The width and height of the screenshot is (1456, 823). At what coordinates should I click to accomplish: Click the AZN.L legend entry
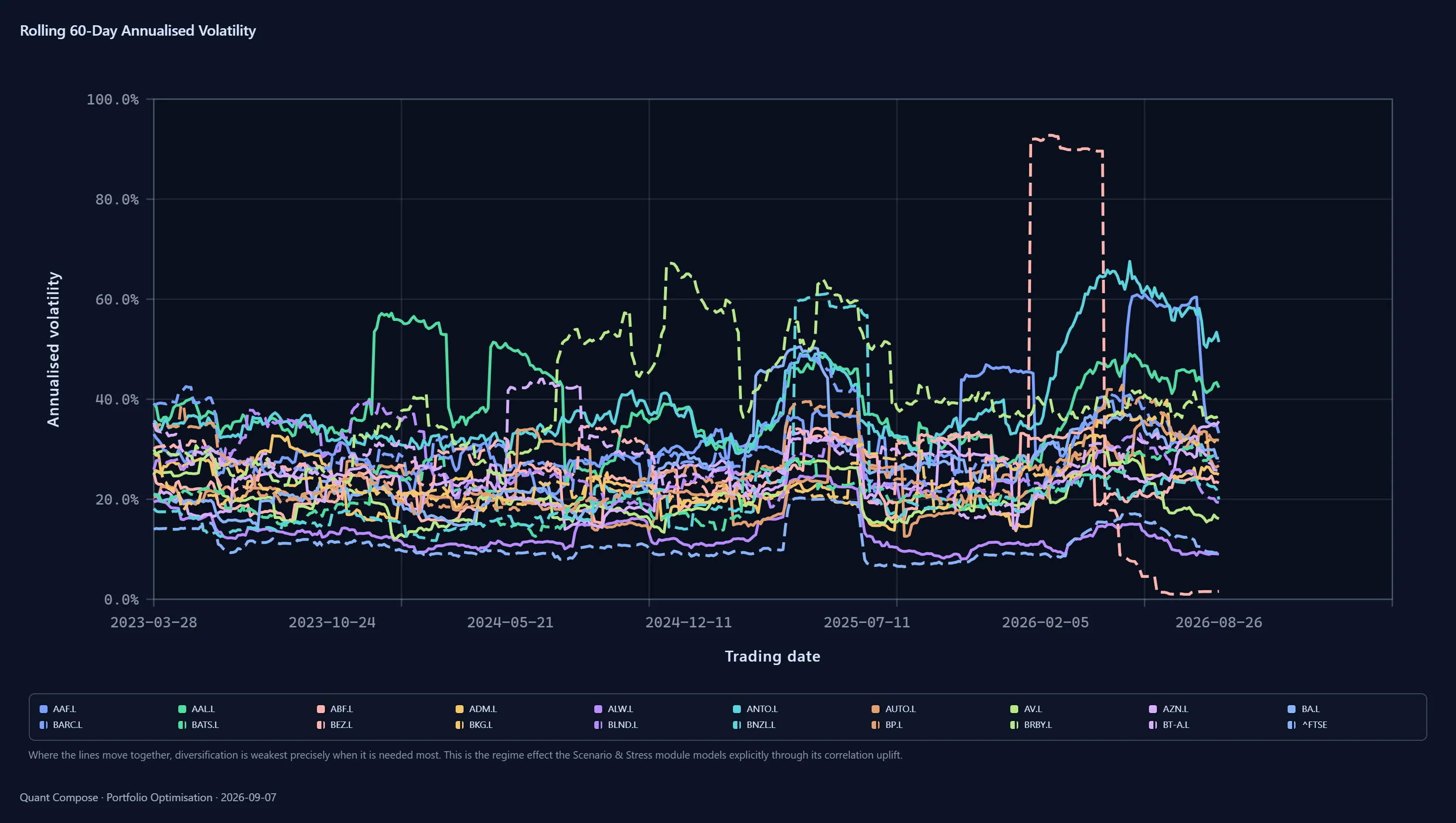click(x=1169, y=709)
